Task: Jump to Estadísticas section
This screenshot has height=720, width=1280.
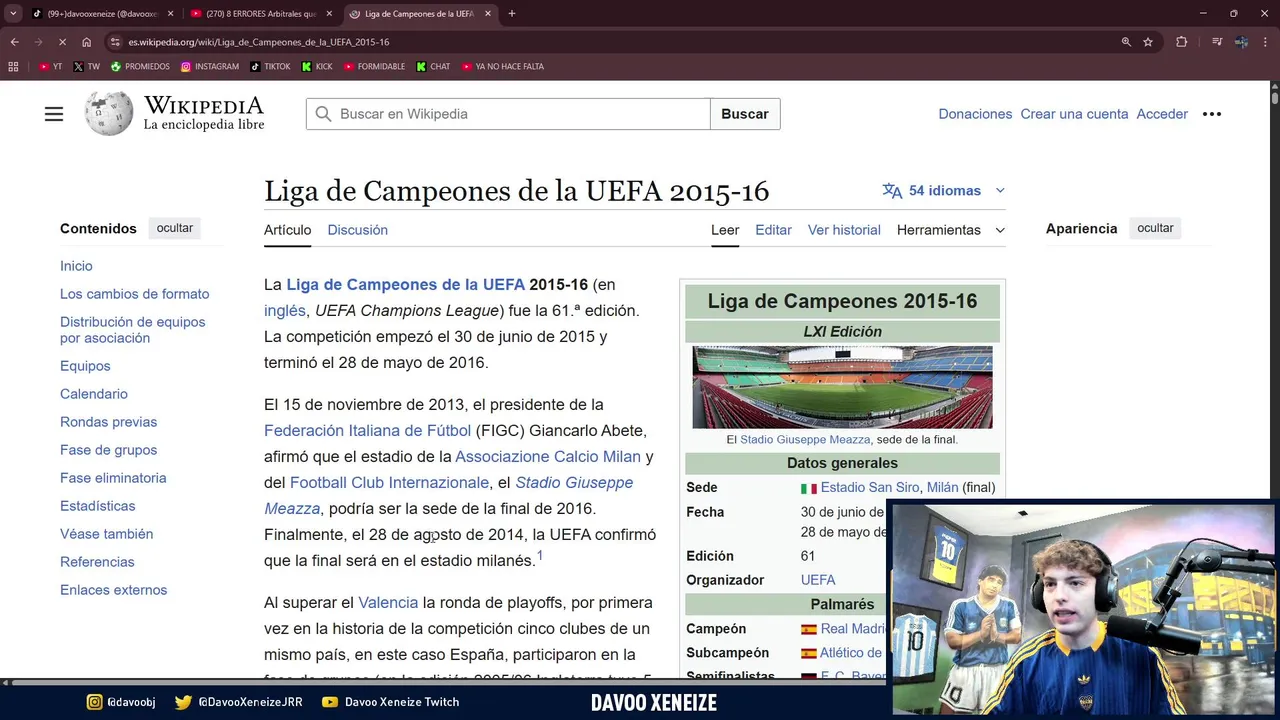Action: click(97, 506)
